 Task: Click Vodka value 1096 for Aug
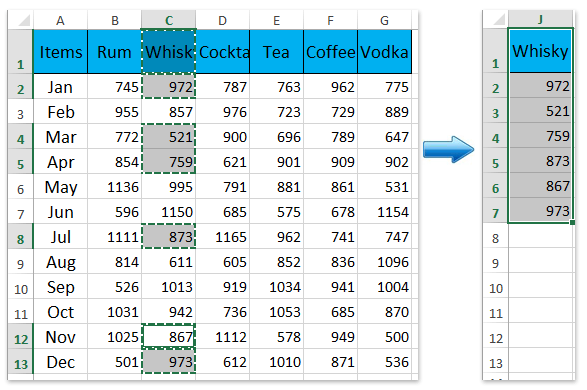pos(384,262)
